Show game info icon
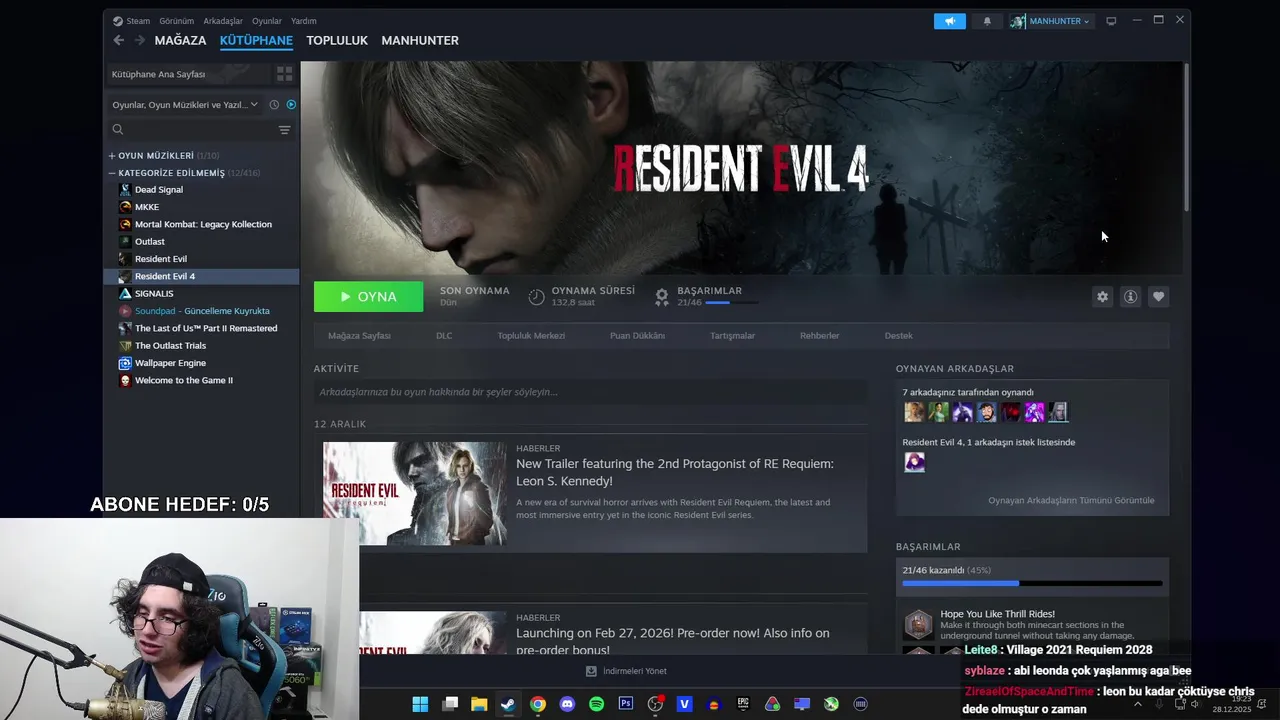Screen dimensions: 1280x720 [1130, 297]
